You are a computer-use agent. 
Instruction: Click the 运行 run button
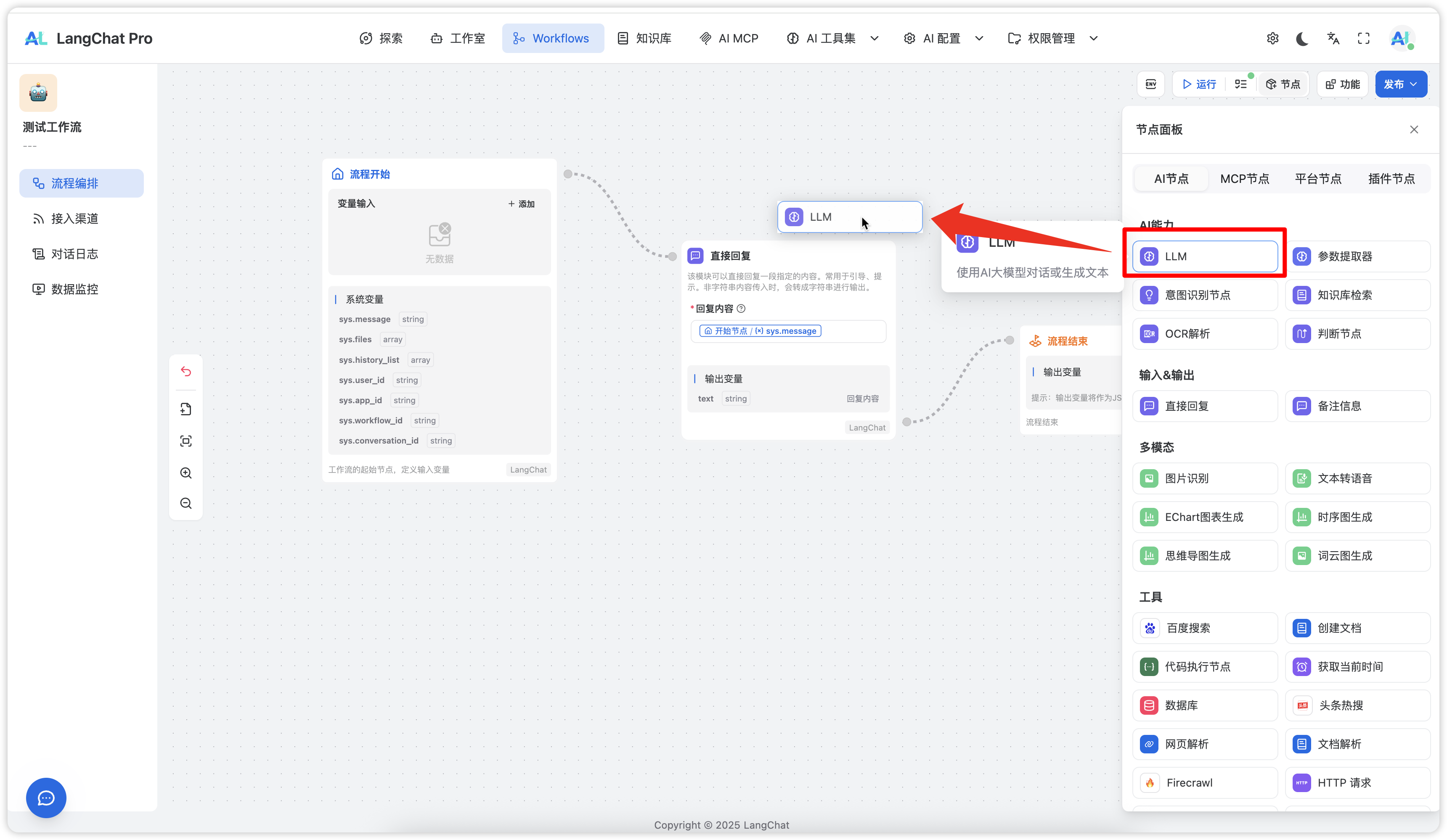[1199, 85]
